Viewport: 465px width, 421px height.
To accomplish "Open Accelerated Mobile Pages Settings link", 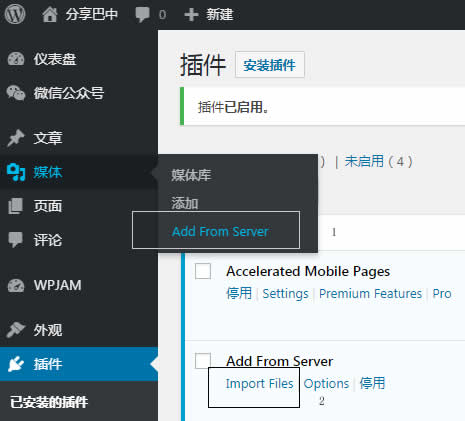I will pos(285,294).
